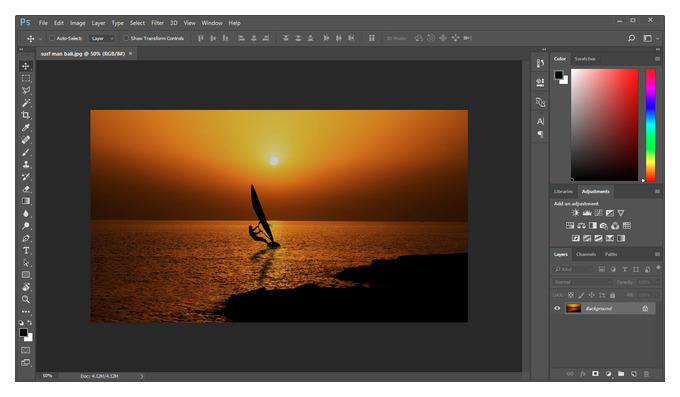Image resolution: width=680 pixels, height=397 pixels.
Task: Open the workspace switcher dropdown
Action: click(x=651, y=38)
